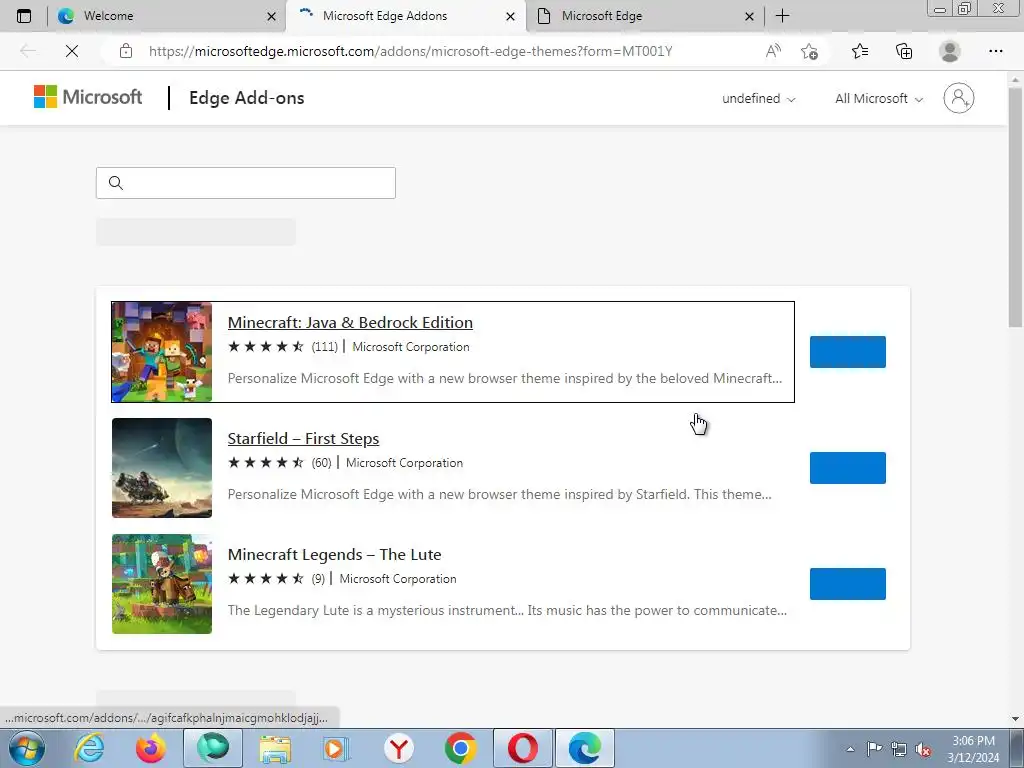
Task: Stop loading the page
Action: pyautogui.click(x=72, y=51)
